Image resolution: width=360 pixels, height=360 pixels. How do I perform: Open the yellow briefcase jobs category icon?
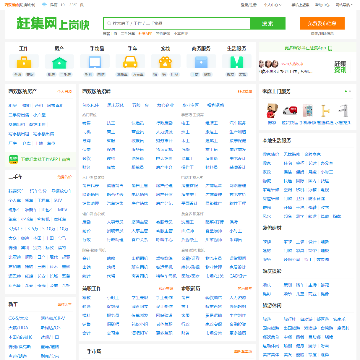pyautogui.click(x=24, y=62)
